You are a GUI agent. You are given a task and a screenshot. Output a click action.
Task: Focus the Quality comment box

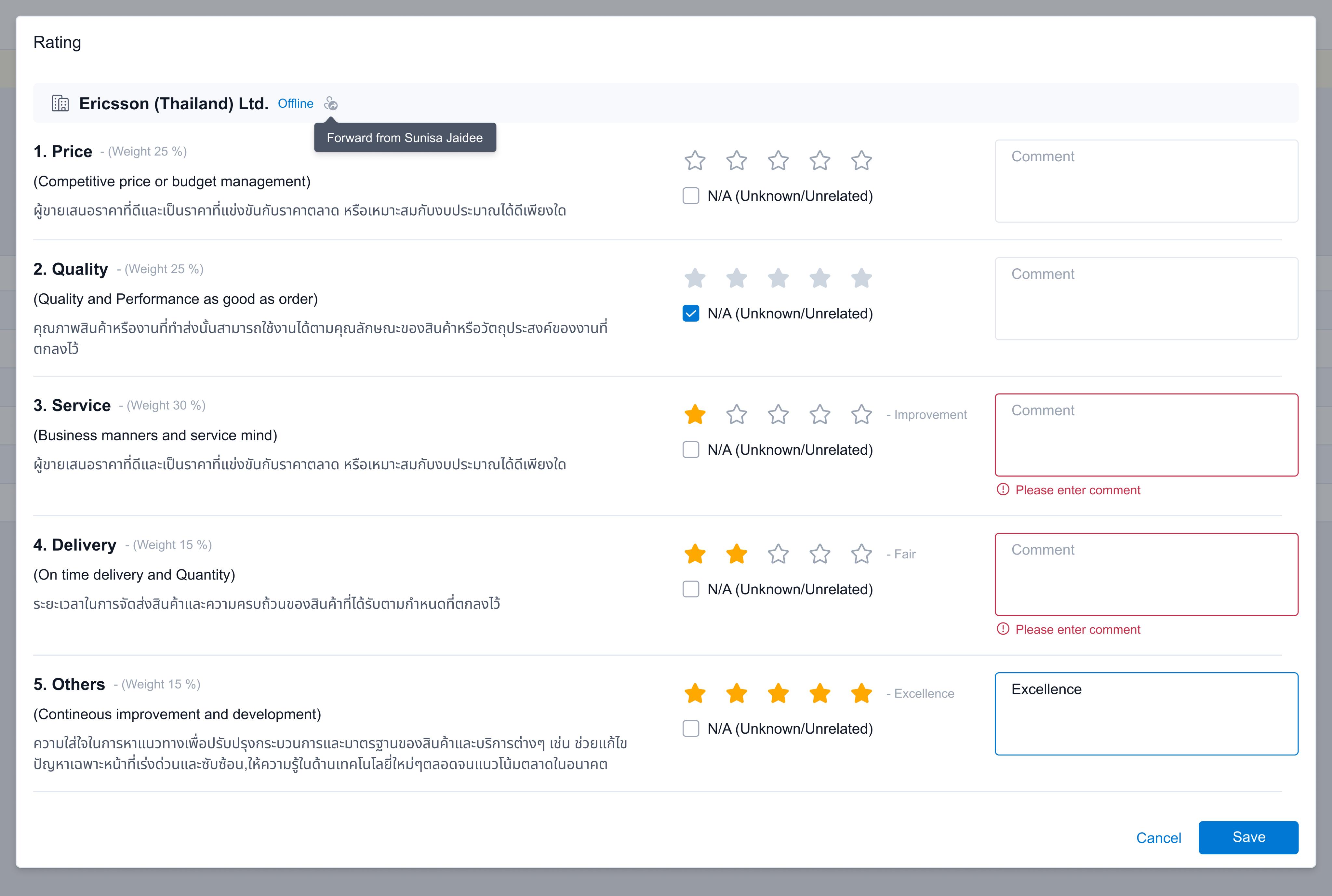pyautogui.click(x=1146, y=299)
